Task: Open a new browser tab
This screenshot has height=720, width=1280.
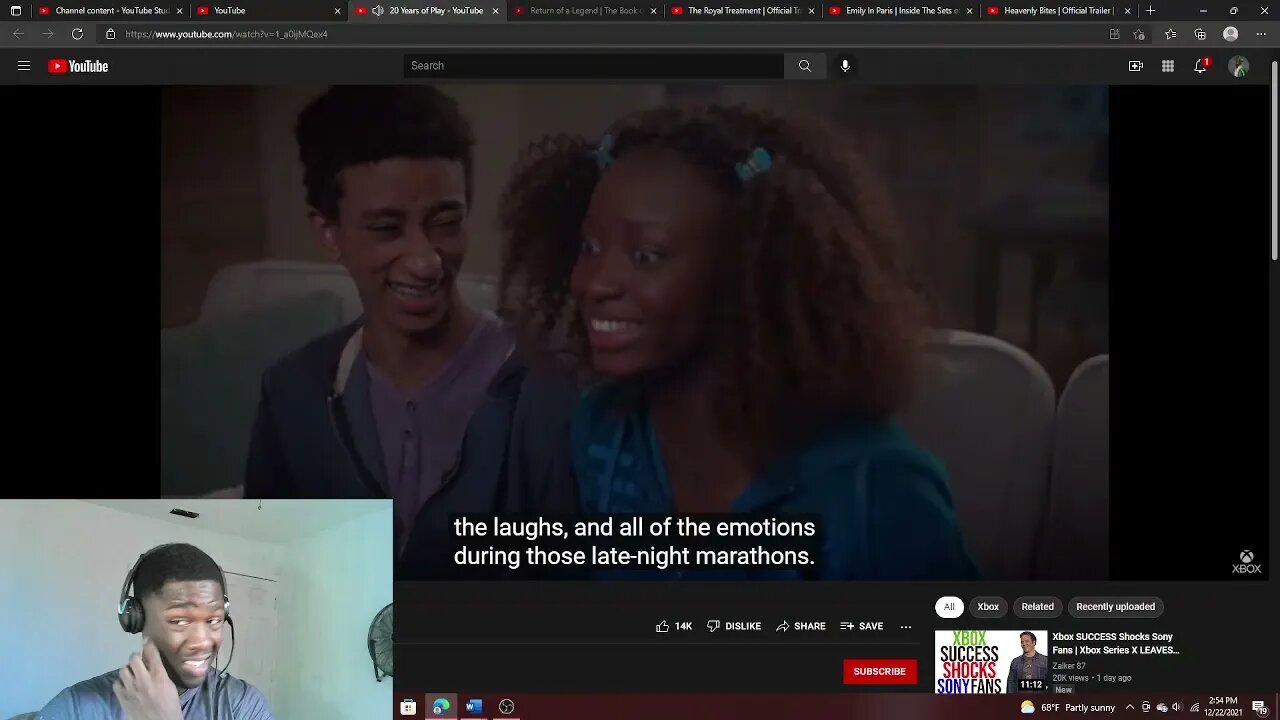Action: [1150, 11]
